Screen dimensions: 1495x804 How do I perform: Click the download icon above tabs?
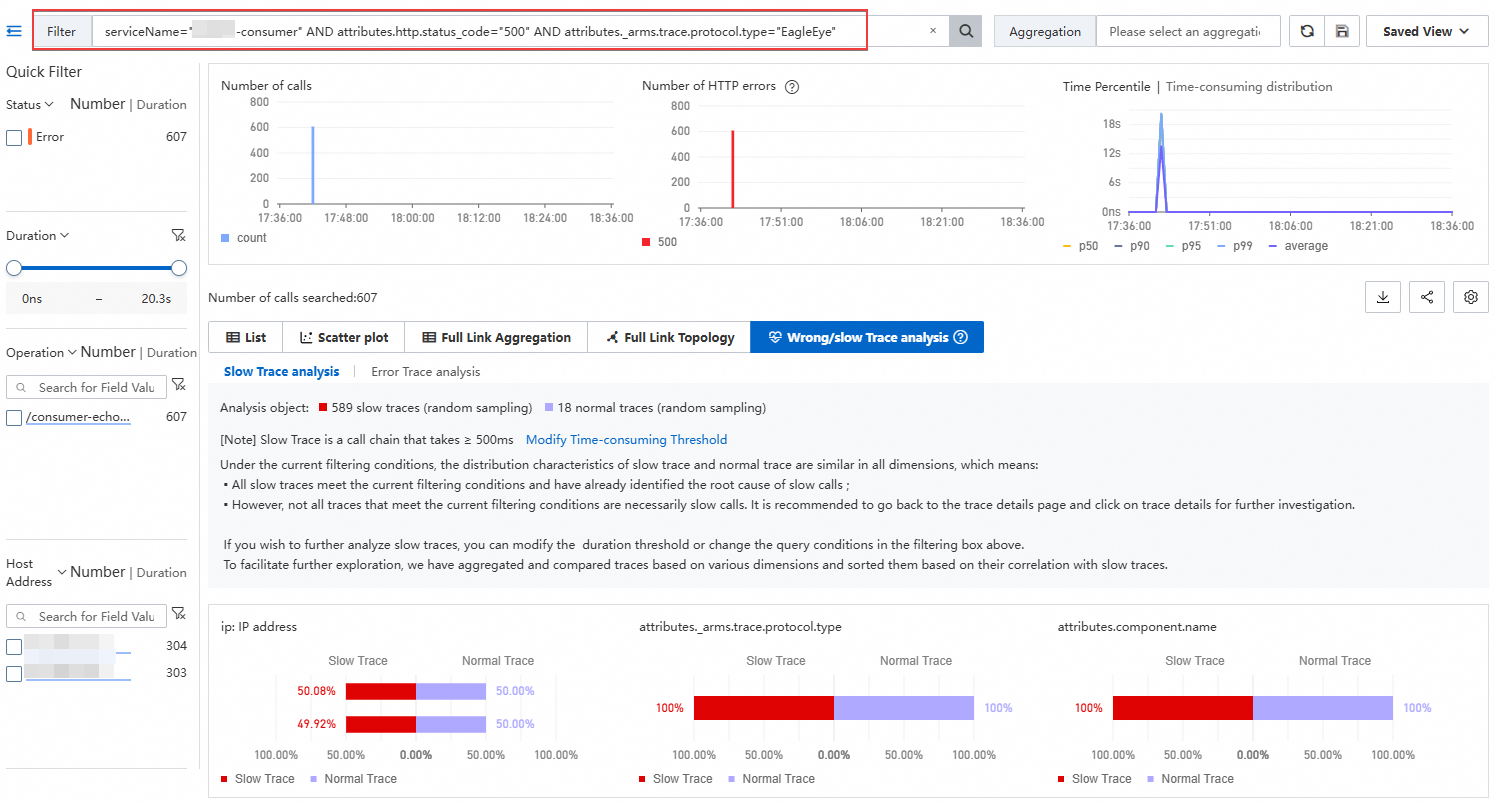click(1383, 297)
